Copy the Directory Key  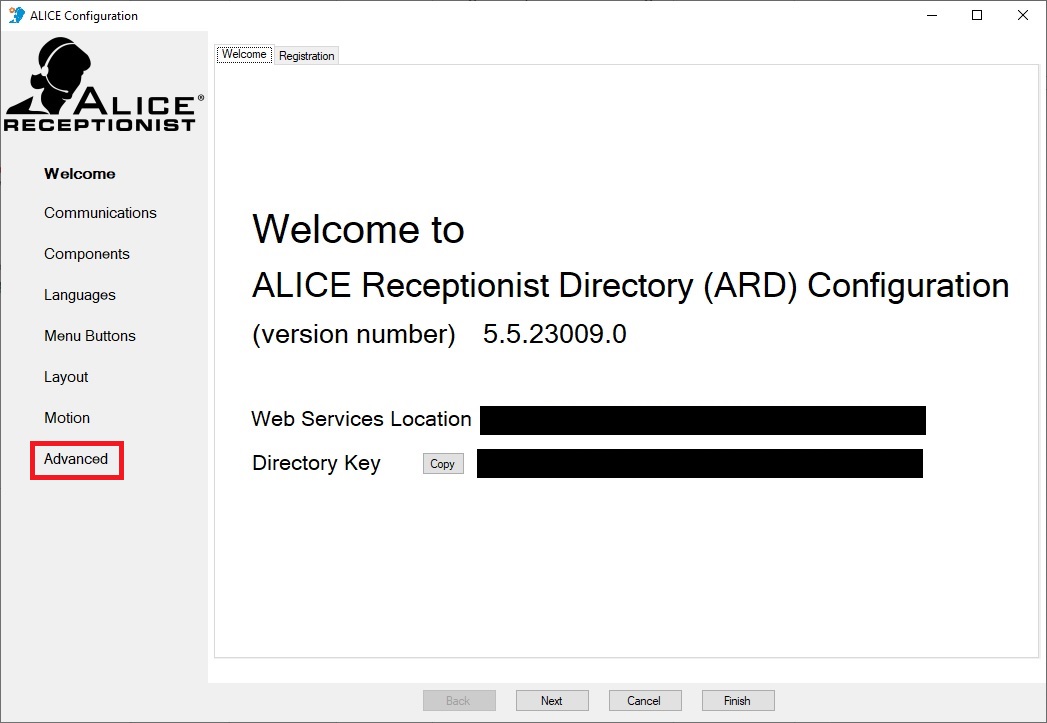click(443, 464)
